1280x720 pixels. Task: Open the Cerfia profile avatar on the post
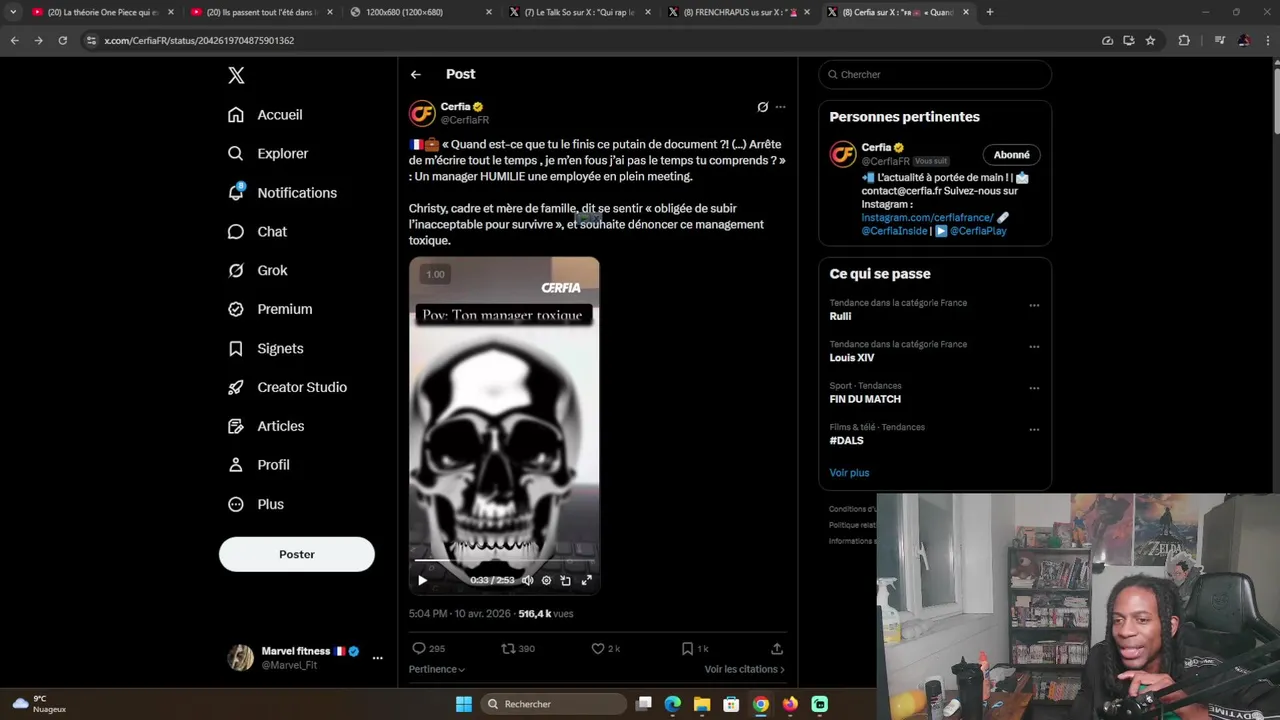point(422,113)
